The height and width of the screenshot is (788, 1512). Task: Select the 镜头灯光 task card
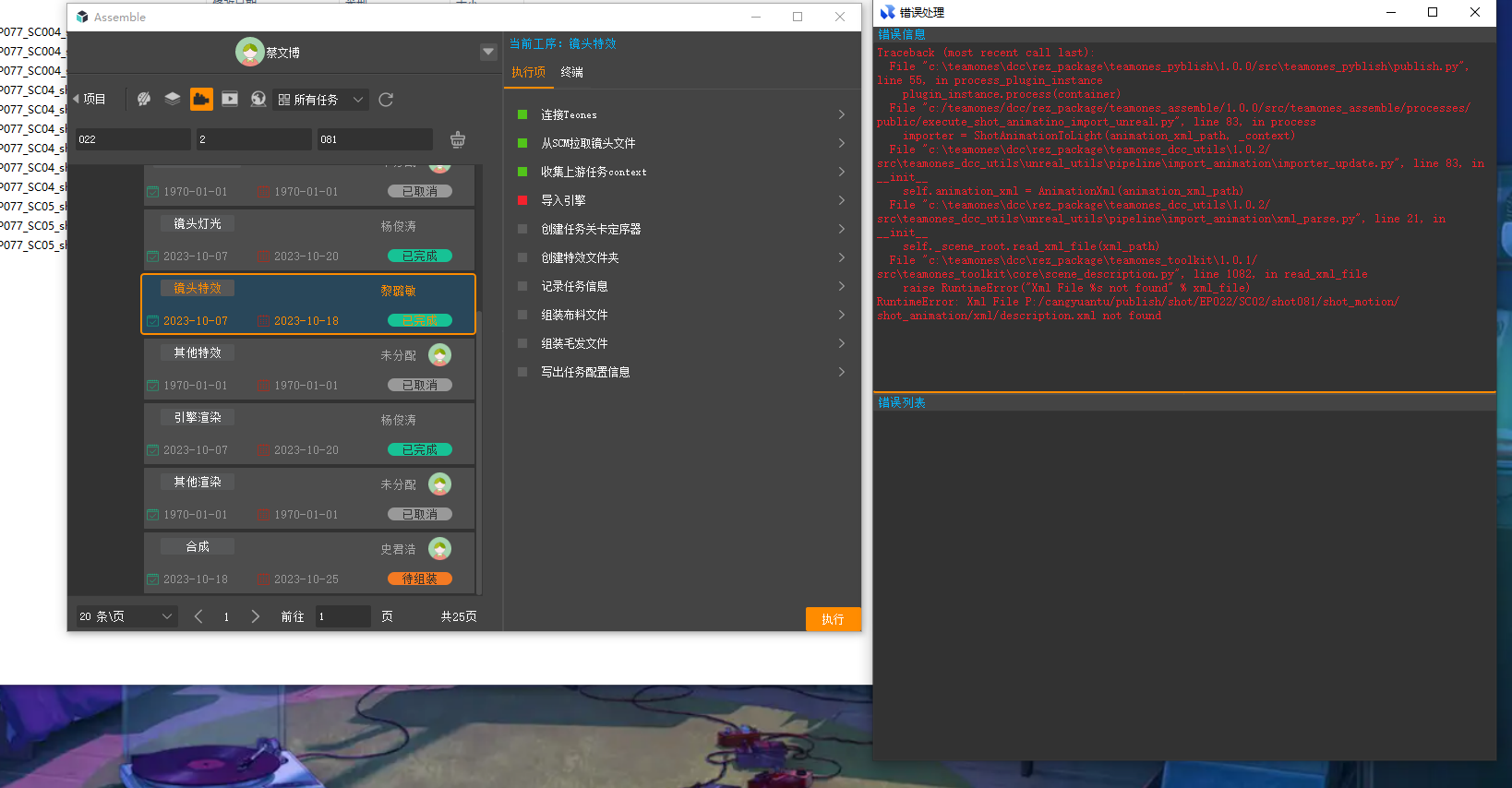click(x=309, y=240)
